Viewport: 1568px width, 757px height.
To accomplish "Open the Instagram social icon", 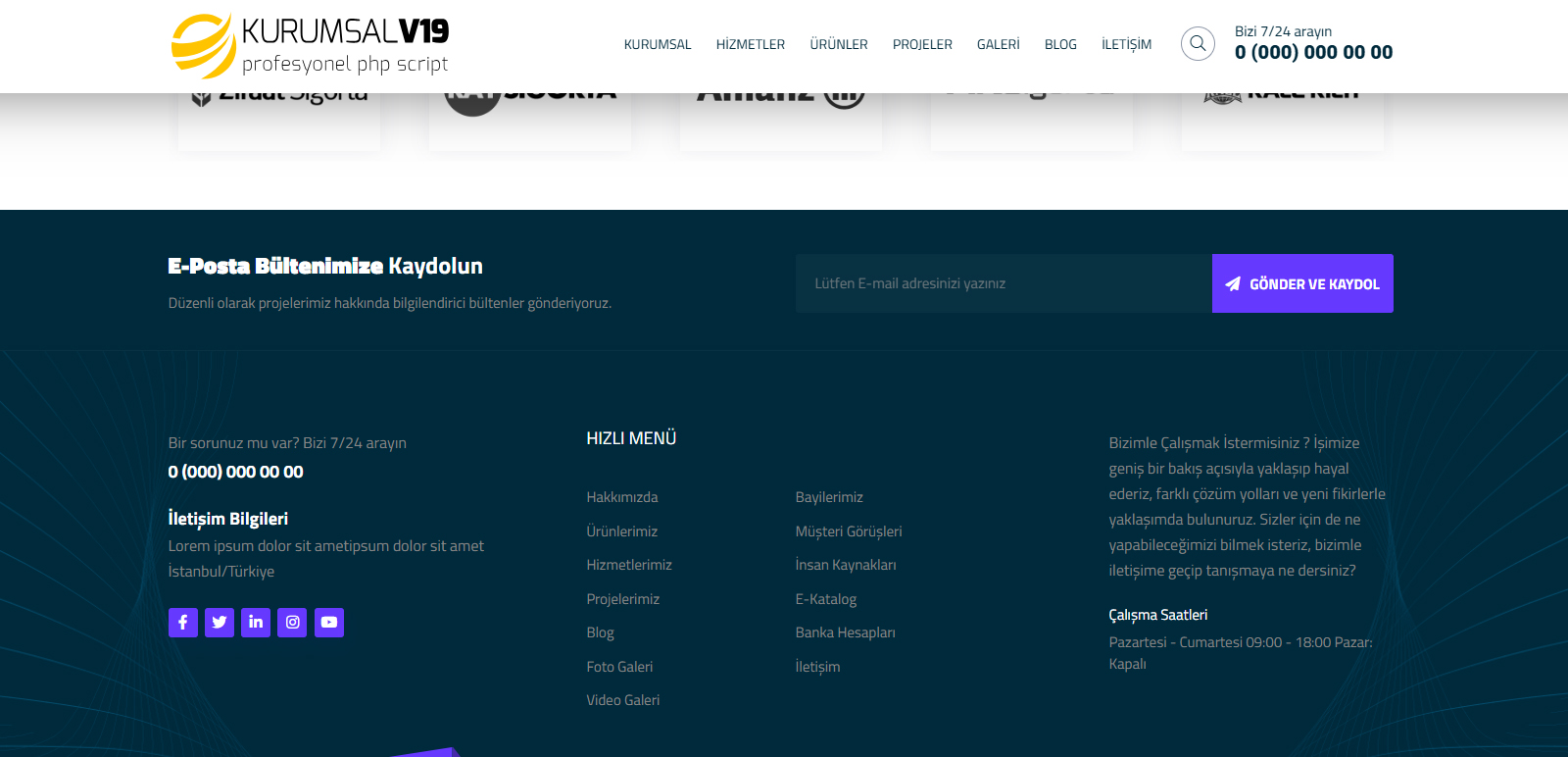I will pos(292,623).
